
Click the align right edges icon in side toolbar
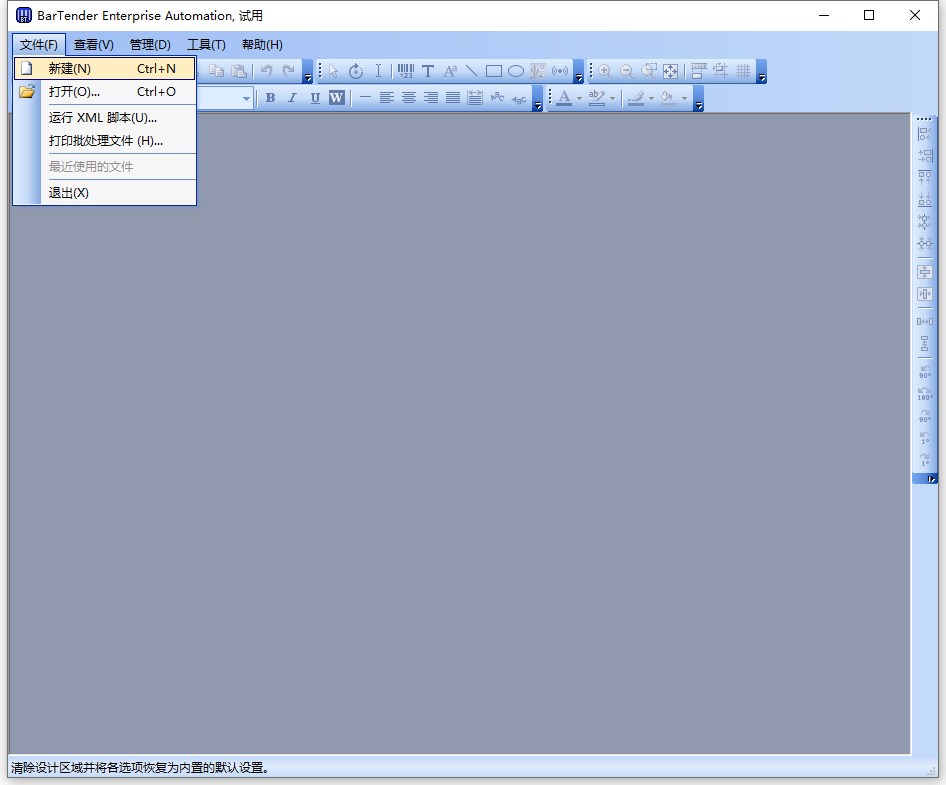coord(924,156)
